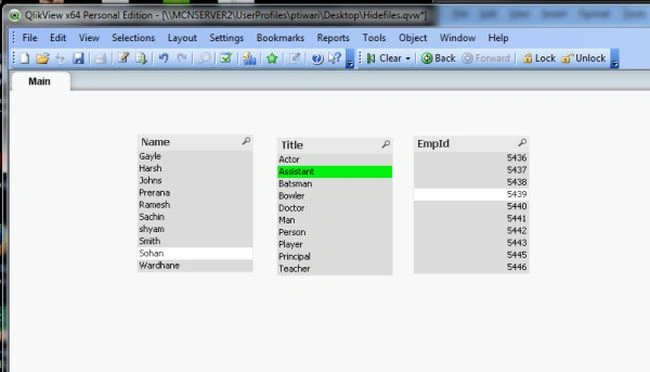This screenshot has width=650, height=372.
Task: Click the Reload script icon
Action: pos(141,58)
